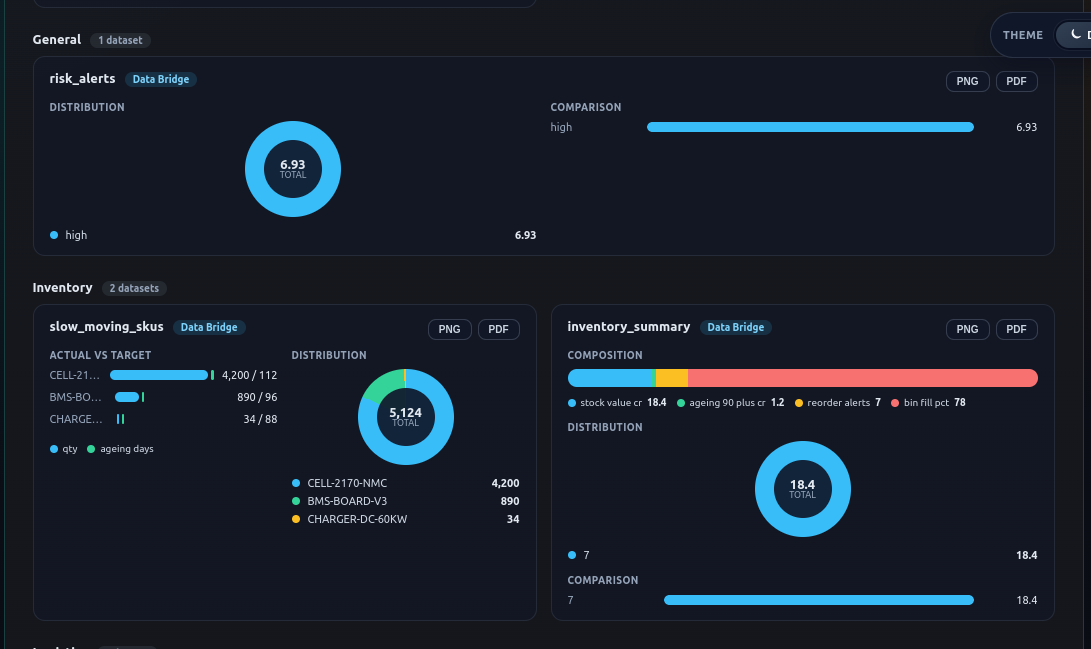This screenshot has height=649, width=1091.
Task: Click the comparison bar for 7 in inventory_summary
Action: 819,600
